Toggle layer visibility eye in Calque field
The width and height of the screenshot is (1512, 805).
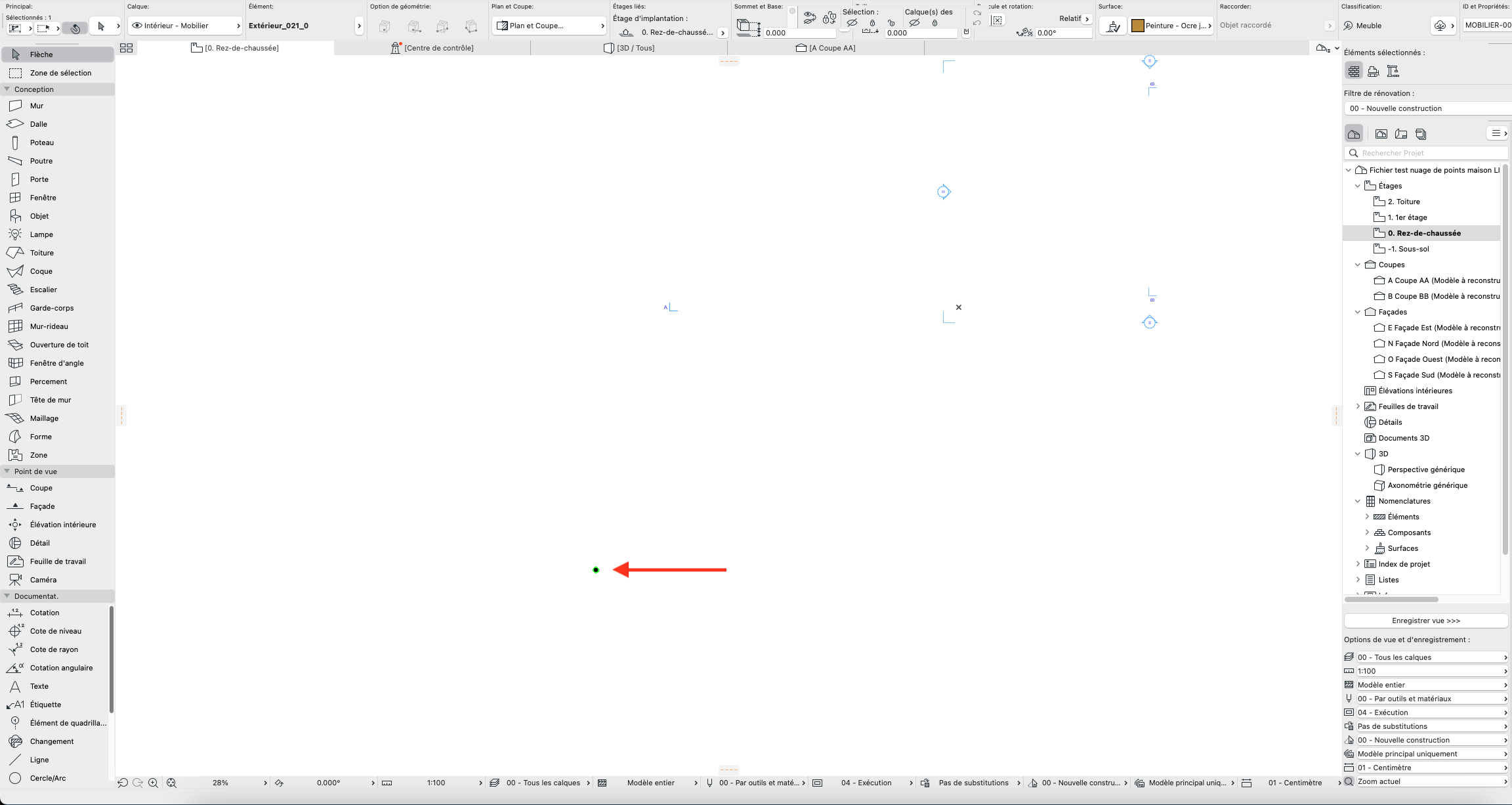136,26
